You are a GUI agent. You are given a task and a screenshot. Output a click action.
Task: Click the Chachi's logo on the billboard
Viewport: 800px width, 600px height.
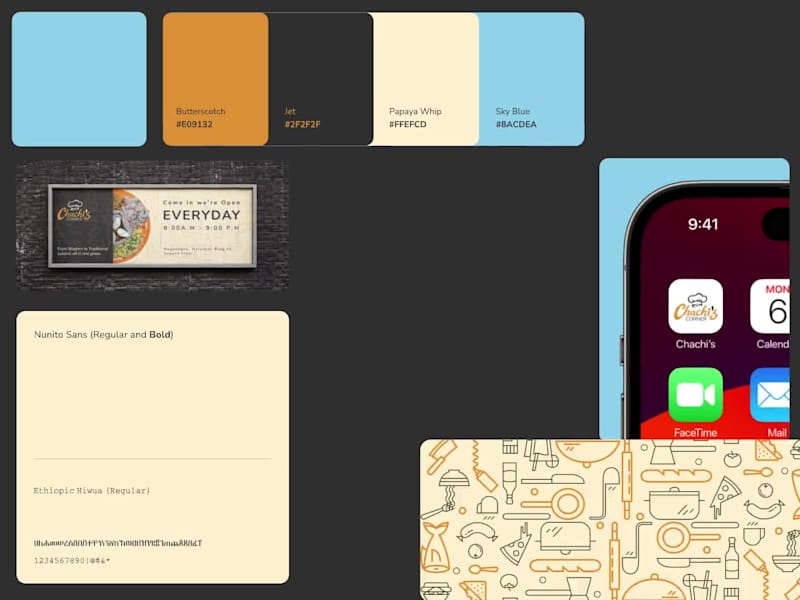pyautogui.click(x=74, y=211)
